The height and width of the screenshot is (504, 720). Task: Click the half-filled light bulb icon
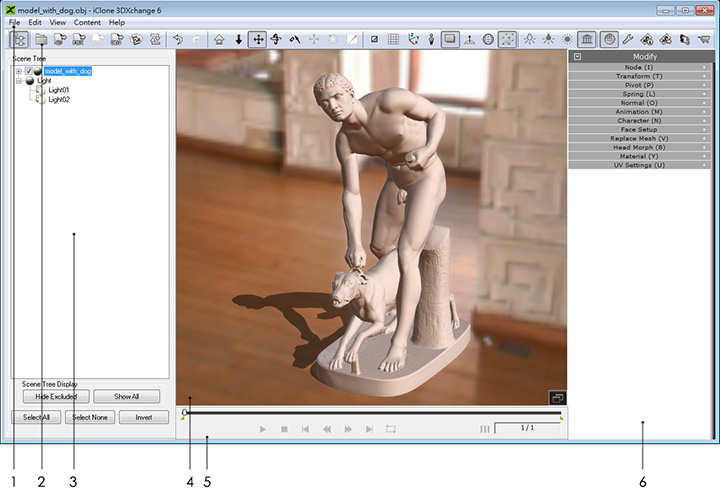548,39
